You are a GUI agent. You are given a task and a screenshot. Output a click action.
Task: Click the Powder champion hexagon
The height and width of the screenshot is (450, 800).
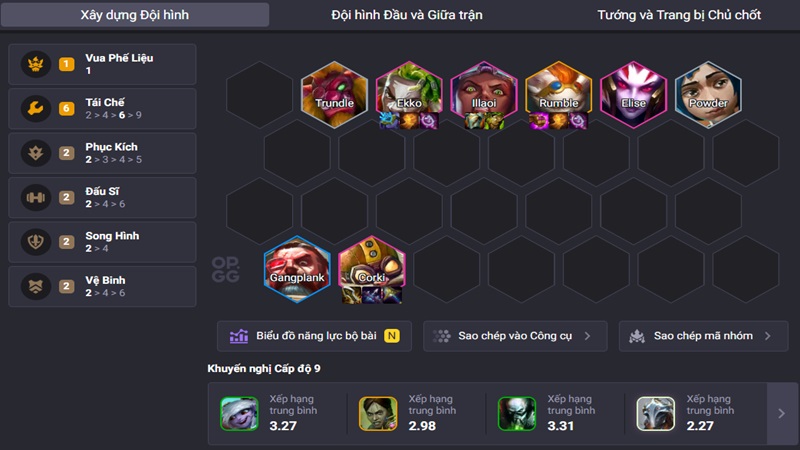(x=708, y=94)
